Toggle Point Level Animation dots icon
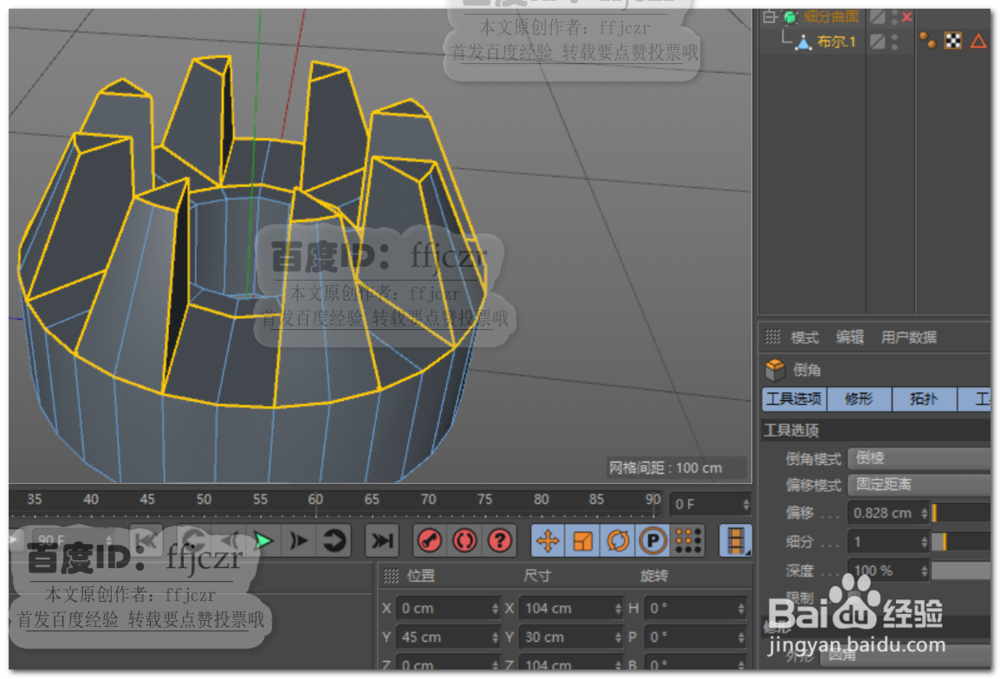 688,541
